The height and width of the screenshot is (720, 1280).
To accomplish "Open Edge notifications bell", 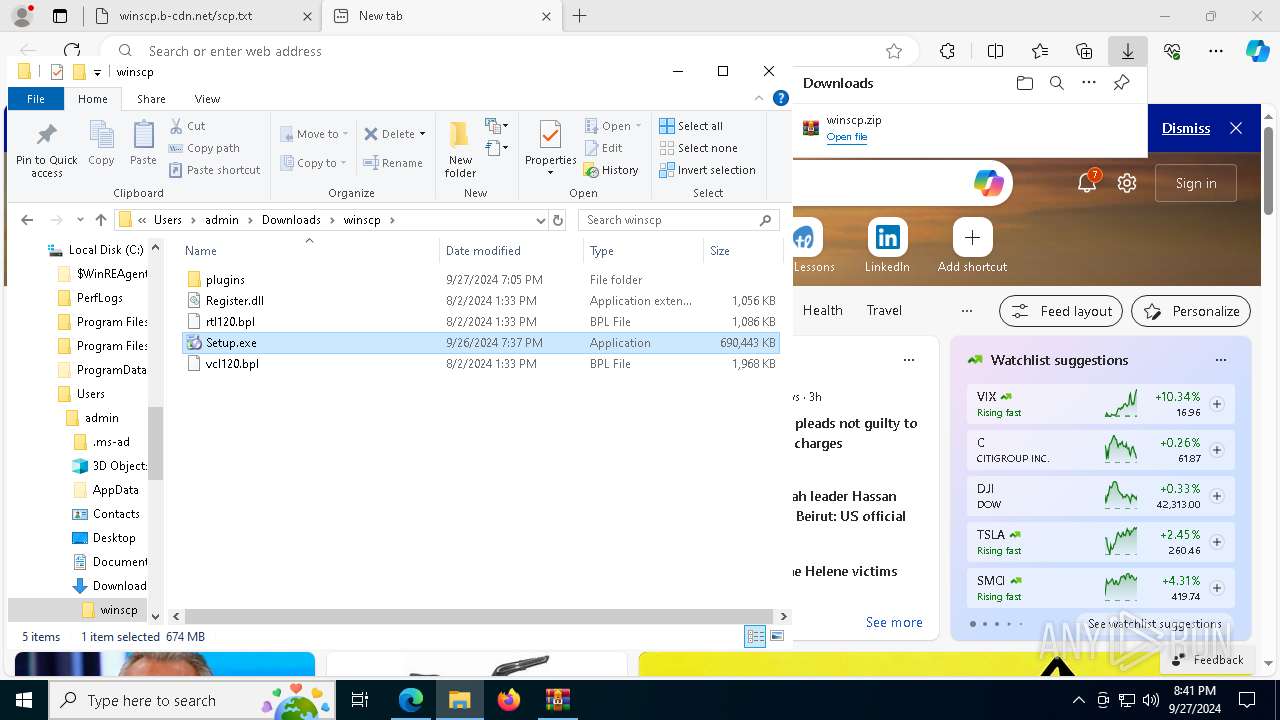I will (1087, 183).
